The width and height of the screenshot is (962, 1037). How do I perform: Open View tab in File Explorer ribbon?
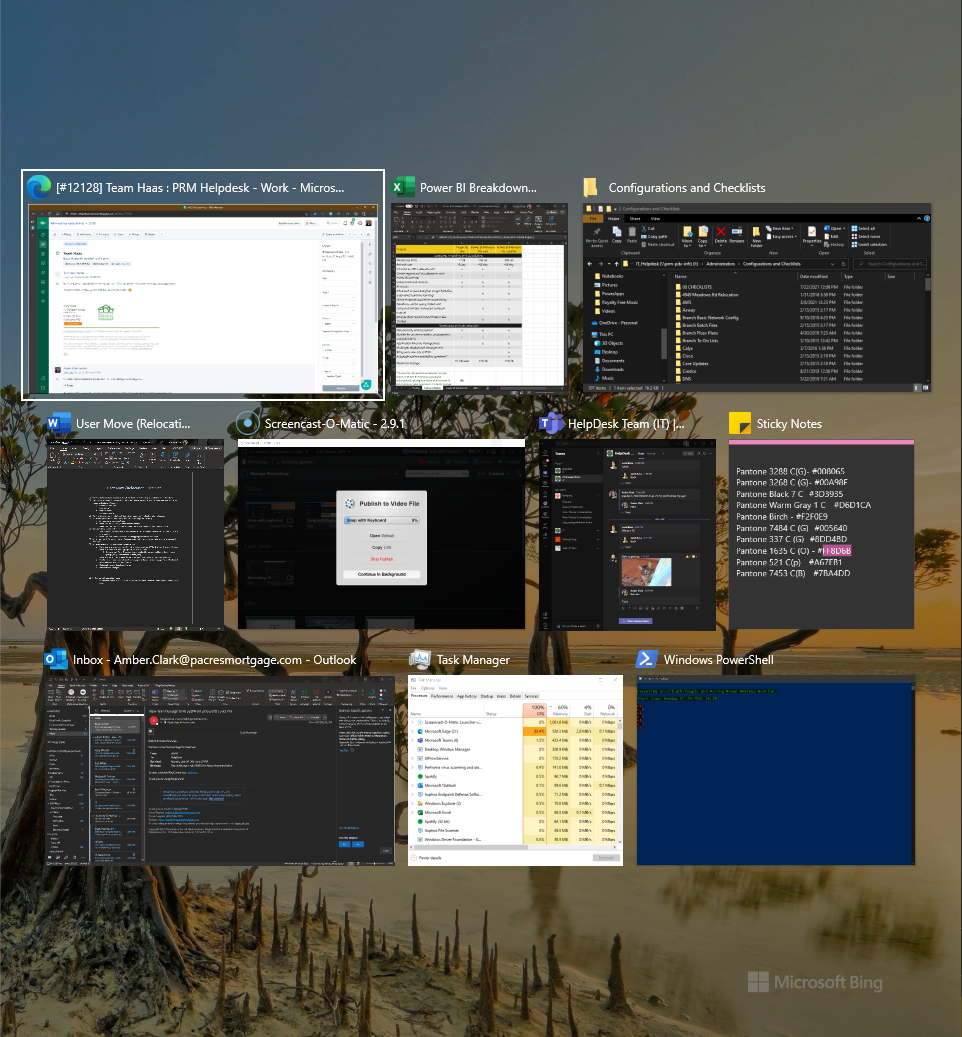(x=655, y=218)
